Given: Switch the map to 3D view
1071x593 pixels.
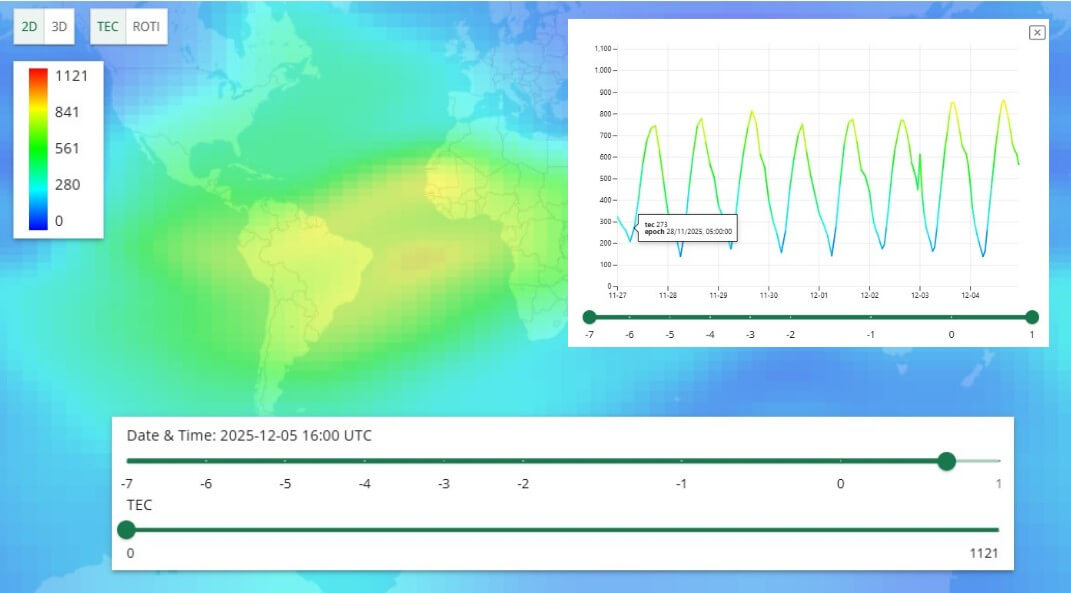Looking at the screenshot, I should (x=59, y=27).
